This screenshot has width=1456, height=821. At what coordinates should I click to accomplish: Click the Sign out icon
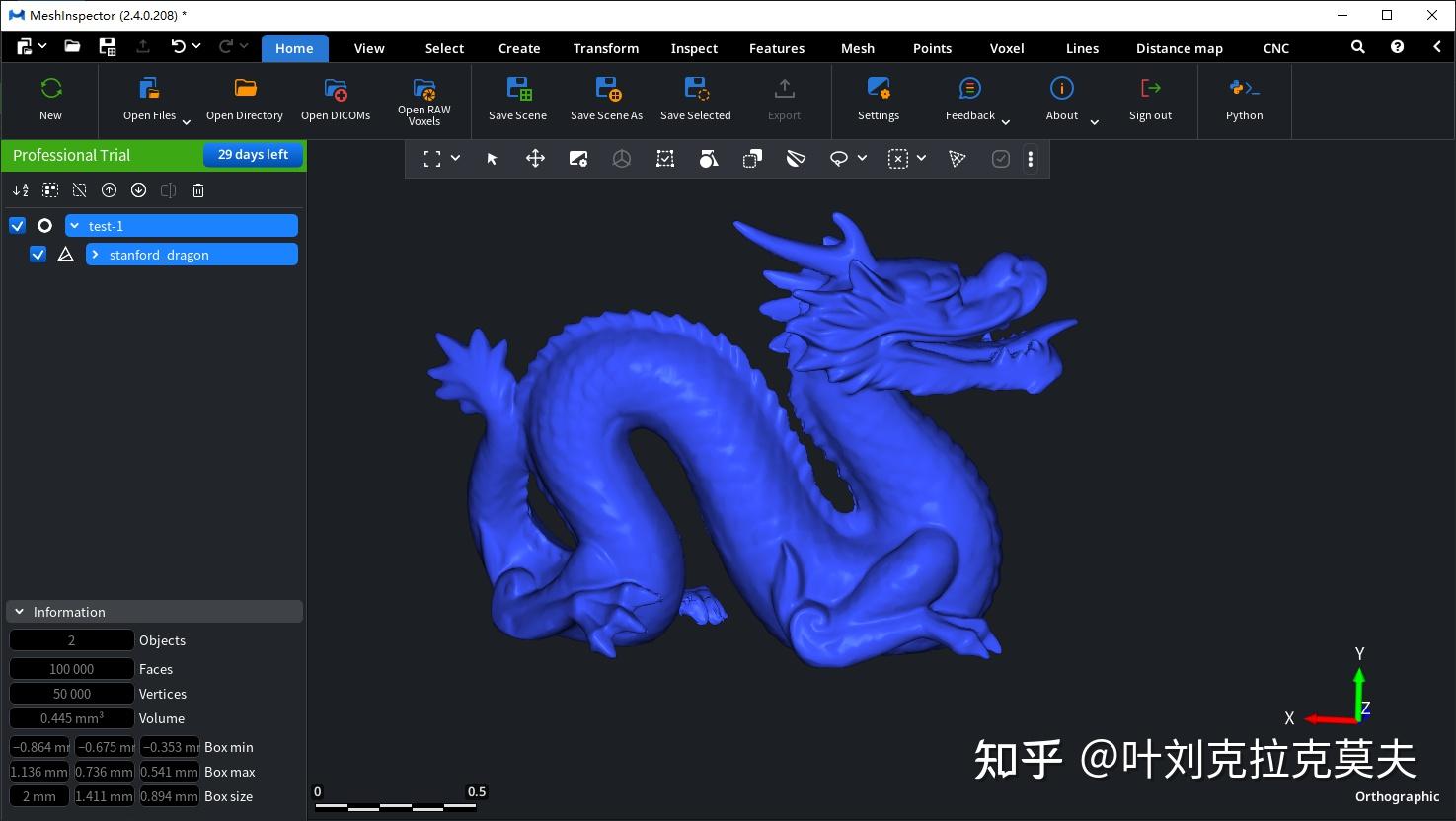(x=1150, y=89)
